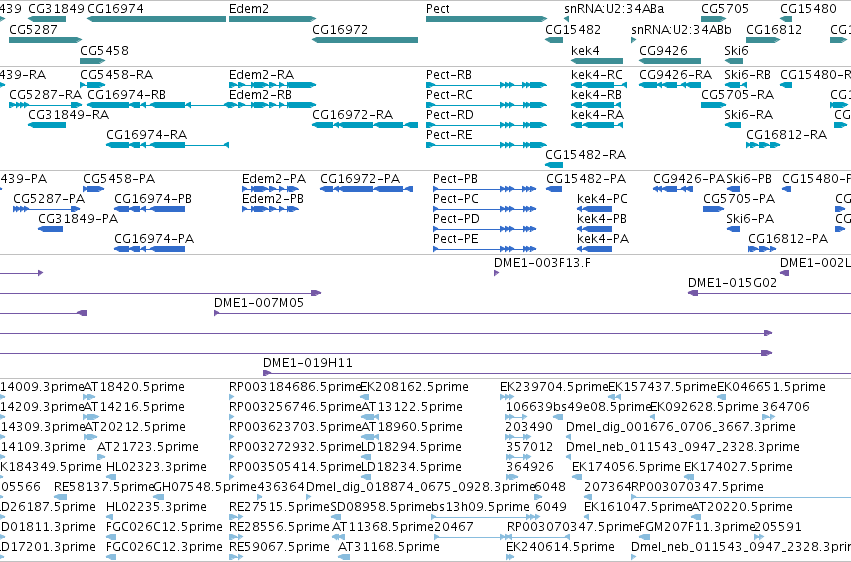Click EST label EK240614.5prime
The width and height of the screenshot is (851, 562).
(x=560, y=547)
